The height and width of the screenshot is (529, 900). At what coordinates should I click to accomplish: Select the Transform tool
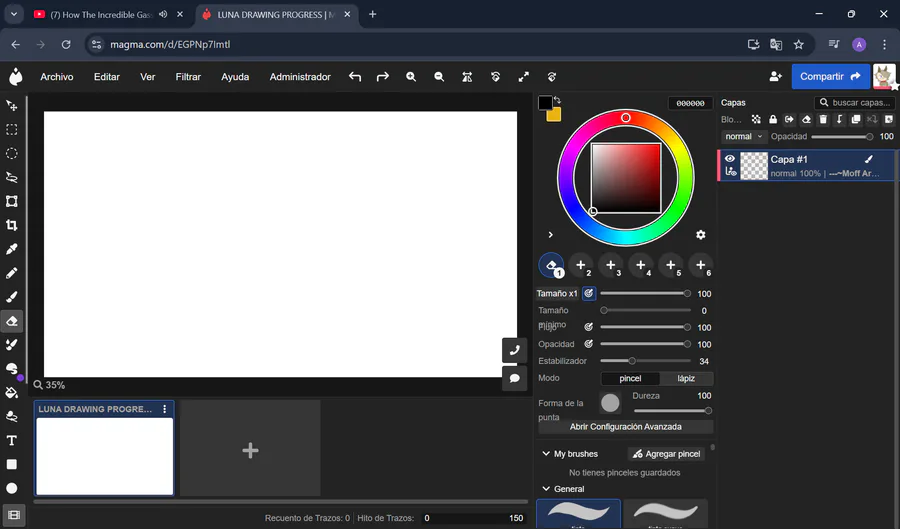click(11, 201)
